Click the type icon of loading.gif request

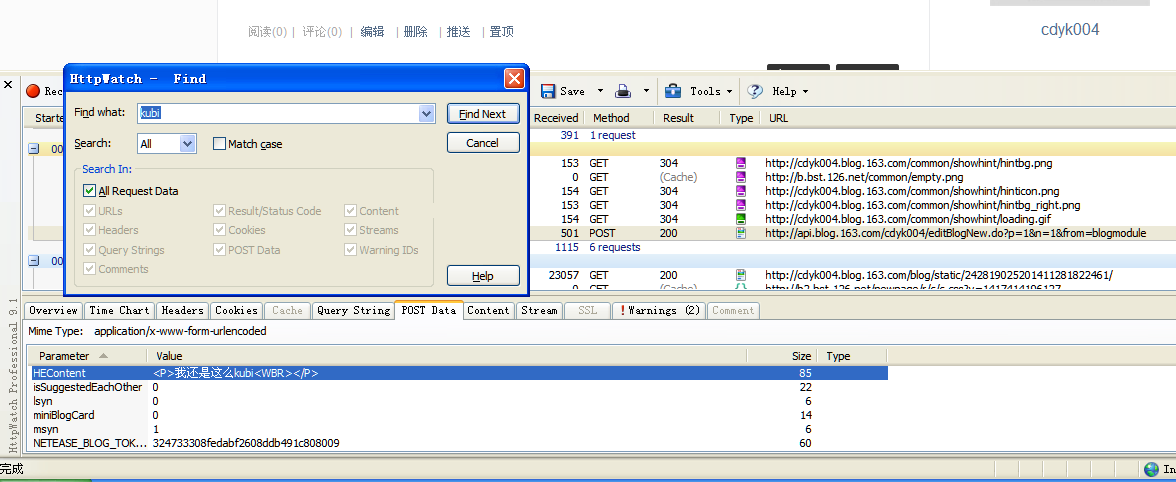click(741, 219)
